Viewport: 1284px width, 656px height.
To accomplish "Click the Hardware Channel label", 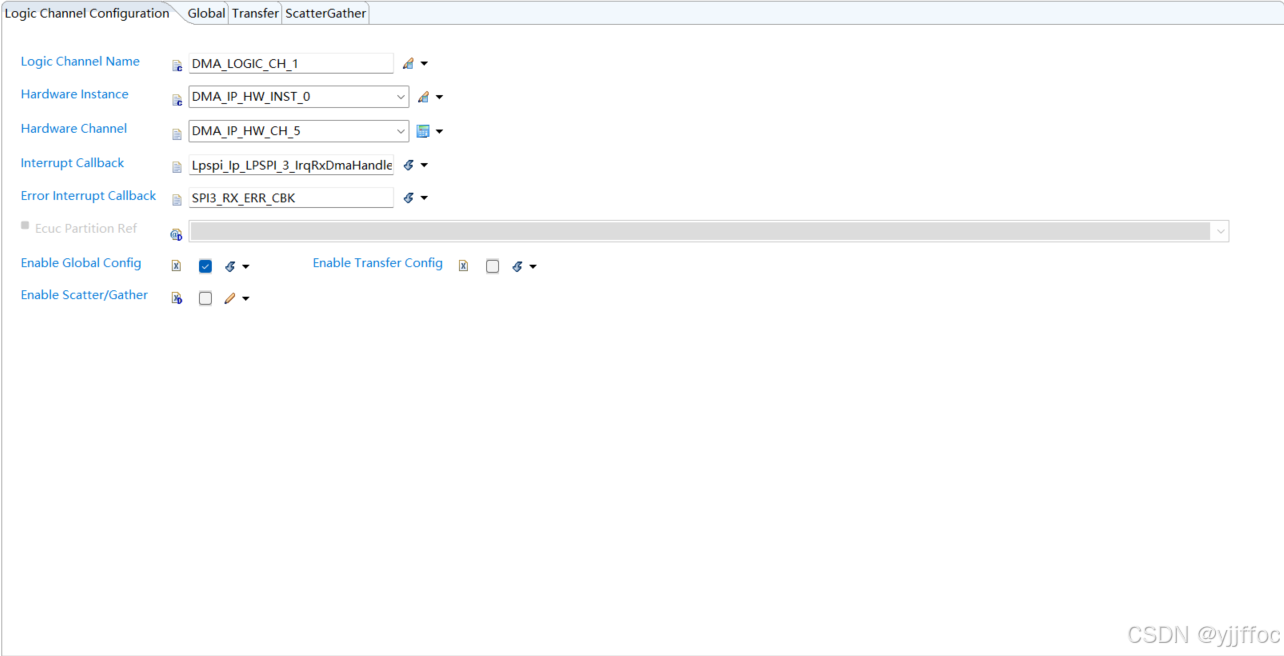I will point(74,128).
